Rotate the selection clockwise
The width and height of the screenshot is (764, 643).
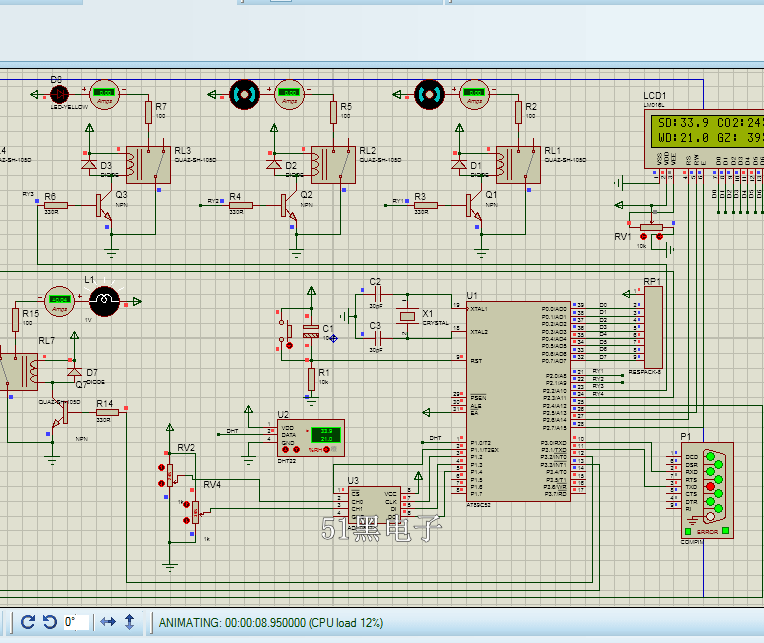28,622
